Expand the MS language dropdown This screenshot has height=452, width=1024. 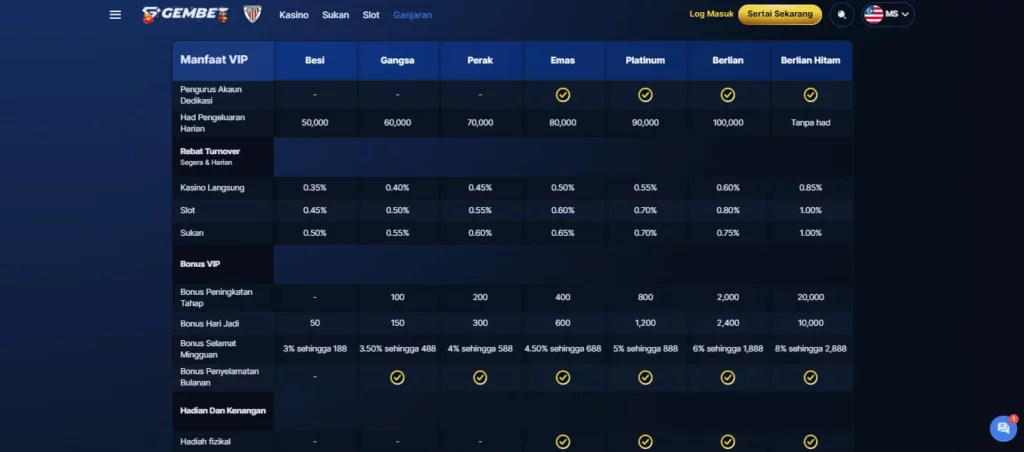click(888, 14)
